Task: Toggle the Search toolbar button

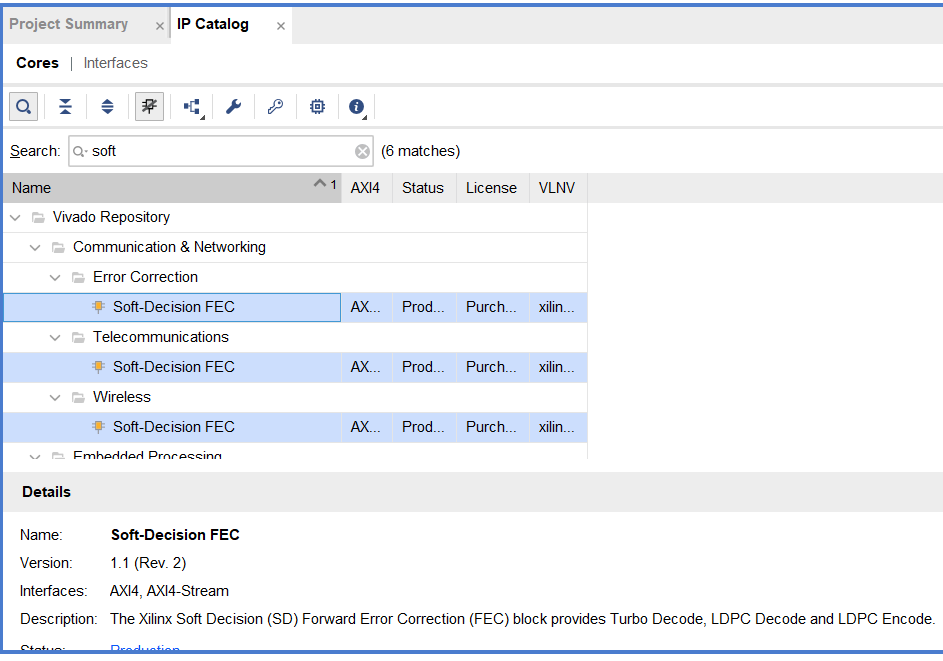Action: coord(23,106)
